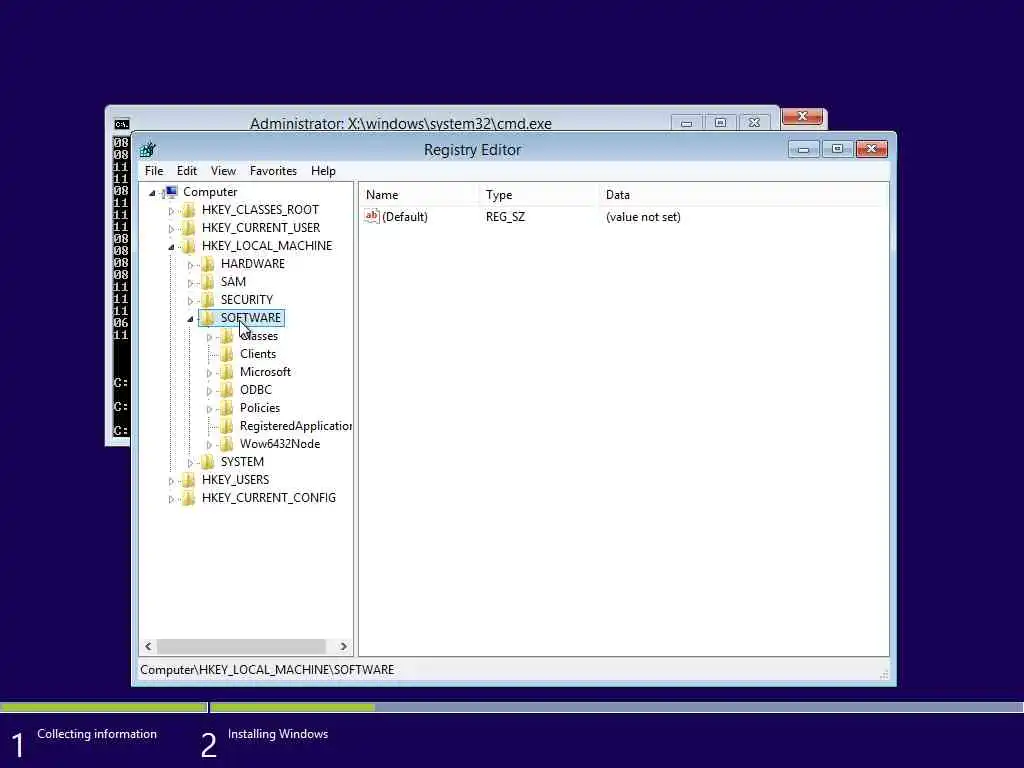Click the tree scrollbar right arrow

pos(344,646)
